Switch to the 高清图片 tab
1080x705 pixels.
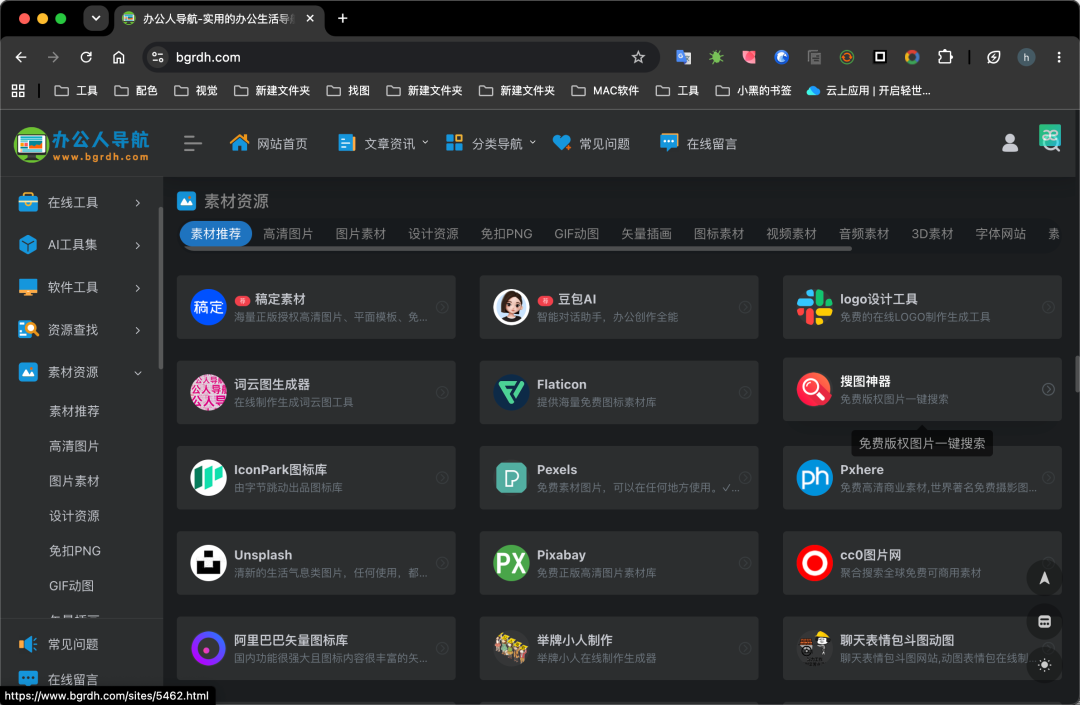[x=288, y=234]
